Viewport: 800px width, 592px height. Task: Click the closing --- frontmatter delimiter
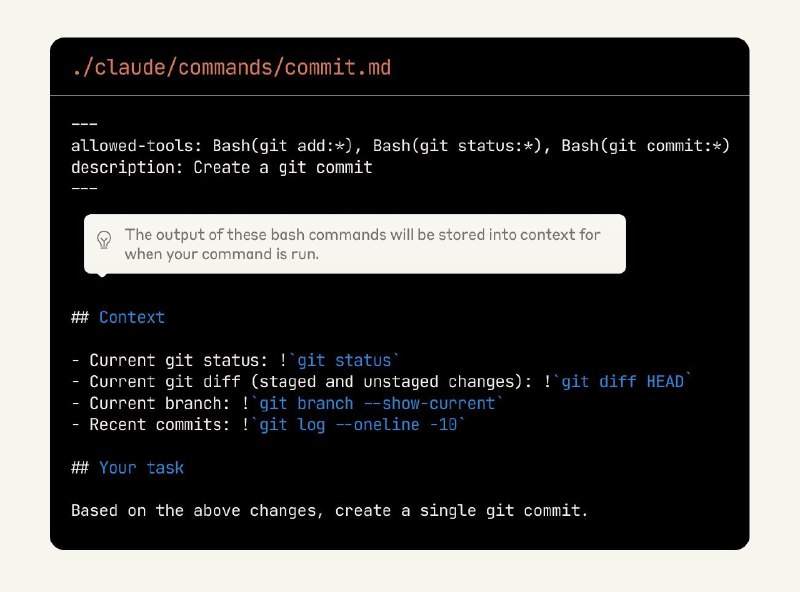[x=84, y=188]
